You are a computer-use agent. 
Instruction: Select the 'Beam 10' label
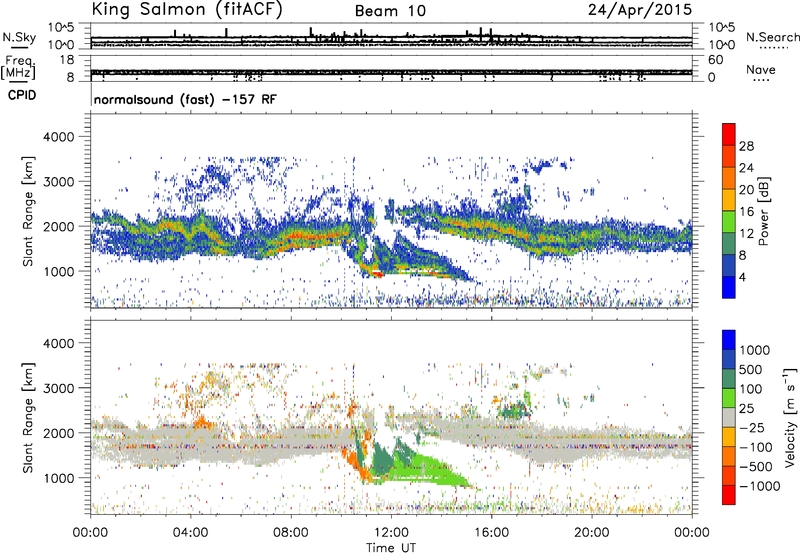(390, 11)
